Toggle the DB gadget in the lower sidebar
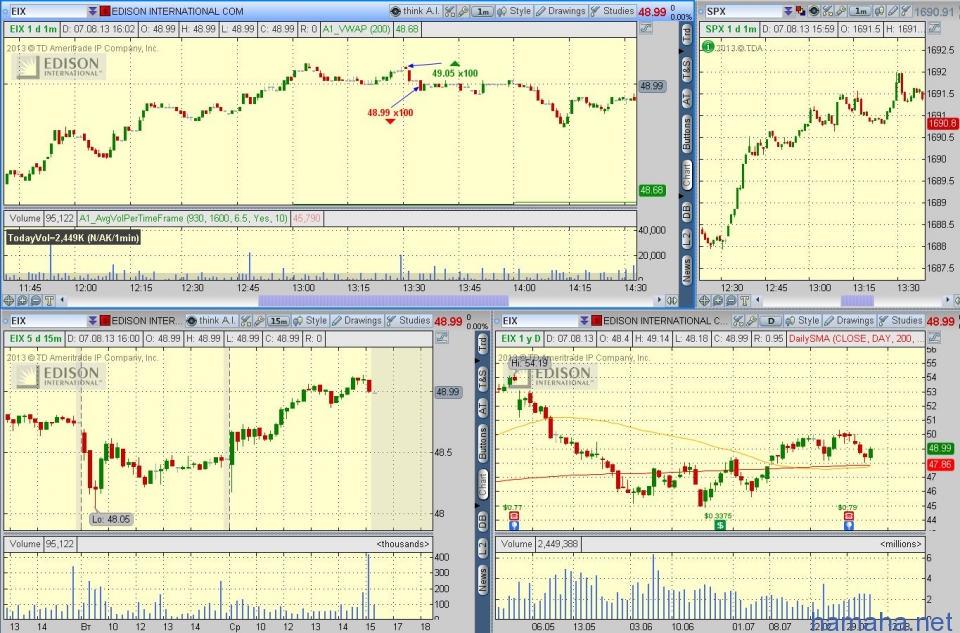The height and width of the screenshot is (633, 960). pos(482,521)
